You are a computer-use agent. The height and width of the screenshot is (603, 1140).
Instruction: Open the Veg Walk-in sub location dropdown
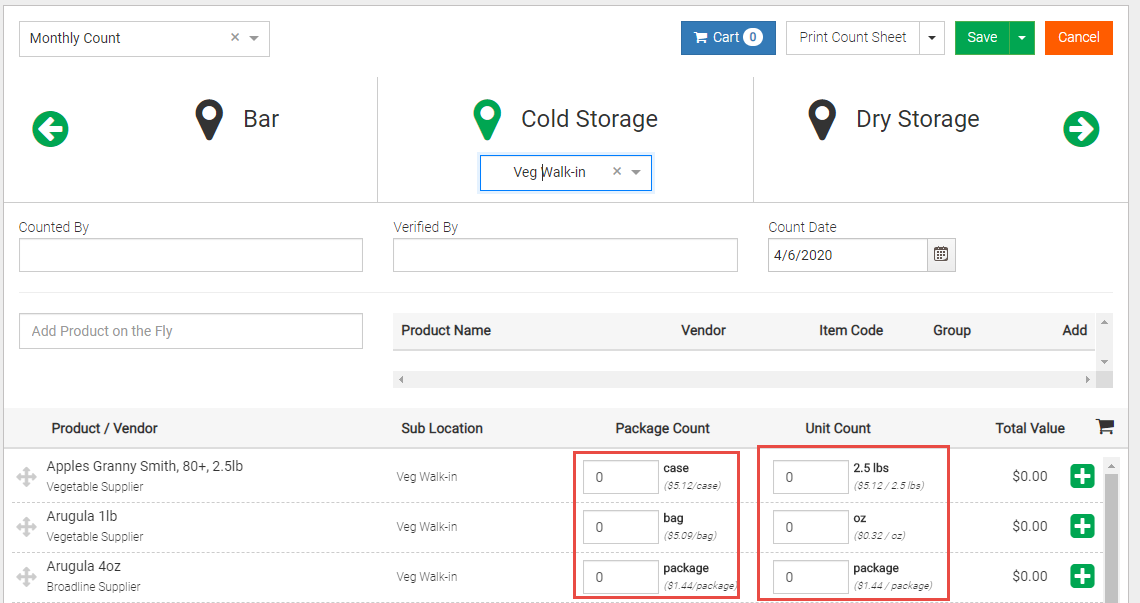tap(636, 172)
